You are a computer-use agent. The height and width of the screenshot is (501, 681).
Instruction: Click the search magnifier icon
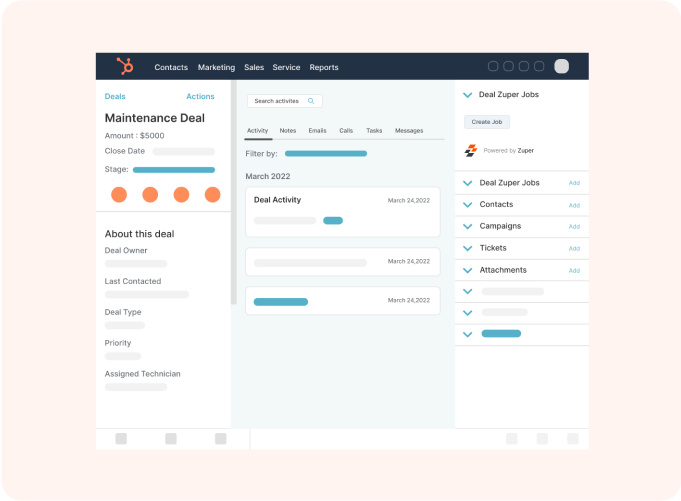pos(311,101)
